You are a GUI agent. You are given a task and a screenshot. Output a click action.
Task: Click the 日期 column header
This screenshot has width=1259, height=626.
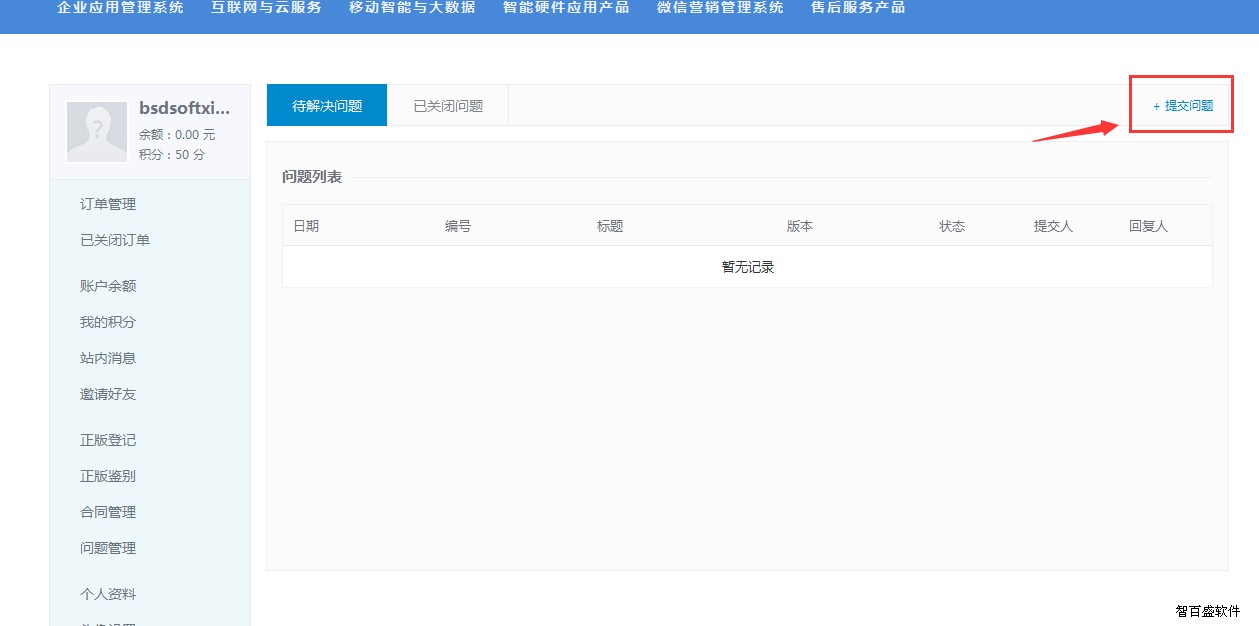click(306, 226)
